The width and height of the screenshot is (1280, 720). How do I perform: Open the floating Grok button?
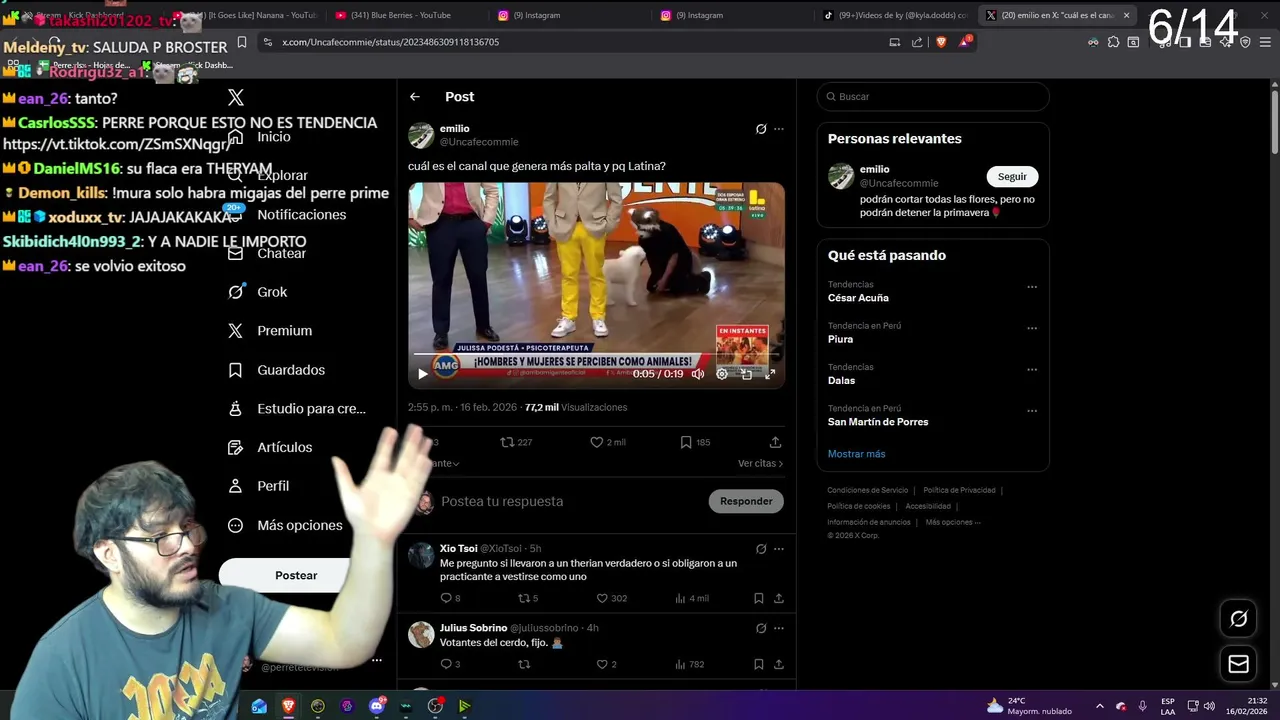pyautogui.click(x=1239, y=619)
